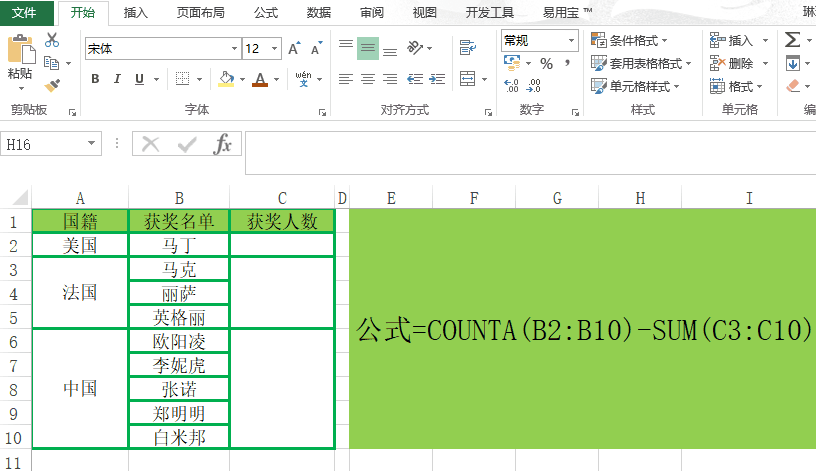Screen dimensions: 816x471
Task: Apply red font color A
Action: tap(260, 79)
